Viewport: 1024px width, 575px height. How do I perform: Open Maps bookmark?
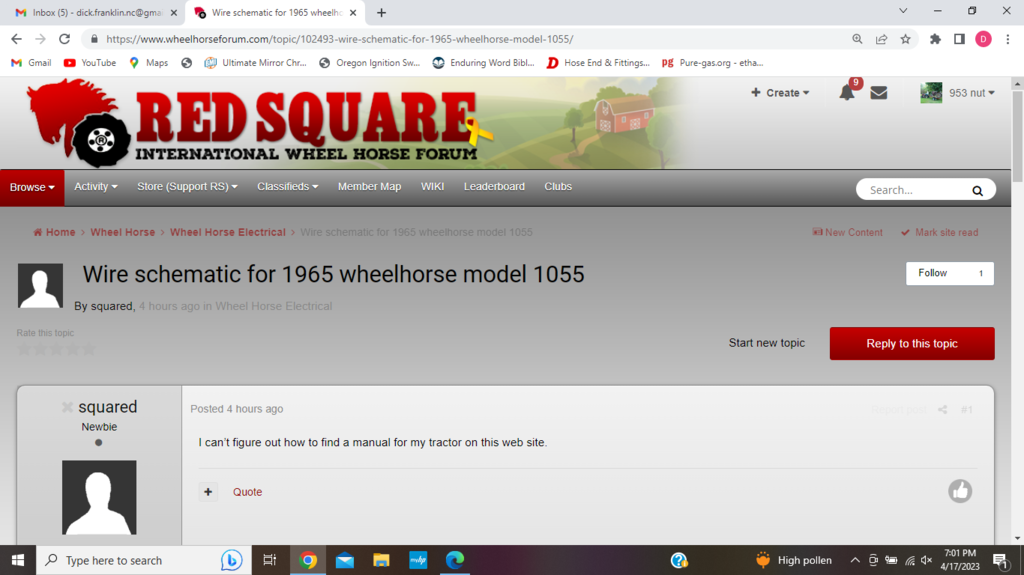click(149, 63)
